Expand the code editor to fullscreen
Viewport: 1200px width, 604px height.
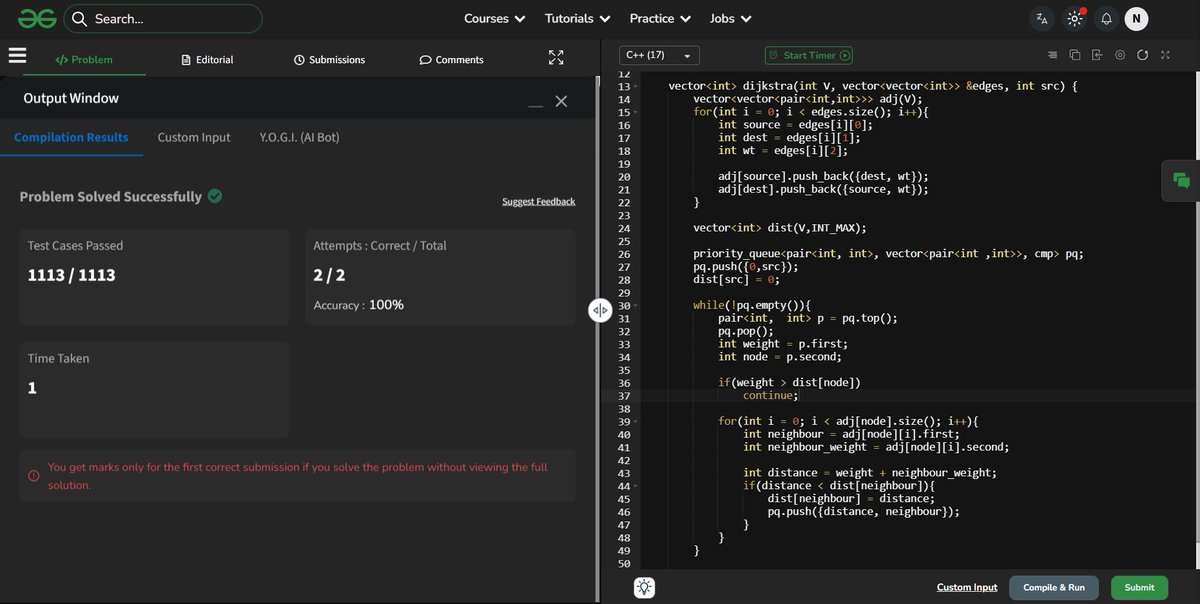(1165, 55)
